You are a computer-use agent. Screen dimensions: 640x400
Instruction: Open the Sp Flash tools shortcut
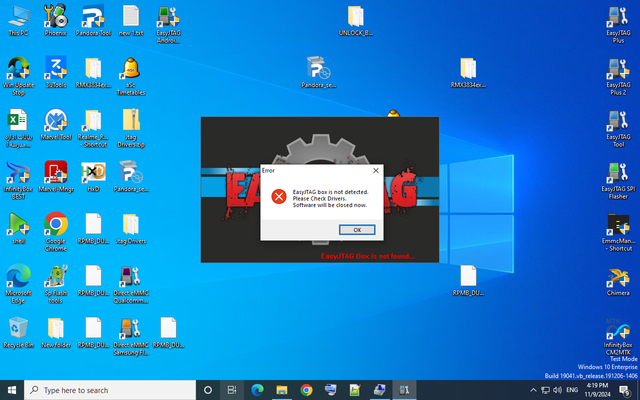tap(56, 284)
